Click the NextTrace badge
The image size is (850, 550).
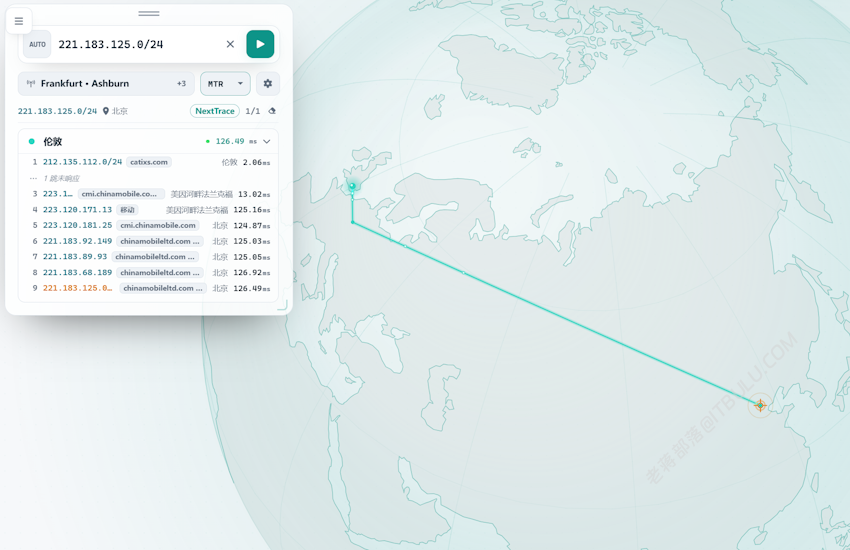click(x=215, y=111)
